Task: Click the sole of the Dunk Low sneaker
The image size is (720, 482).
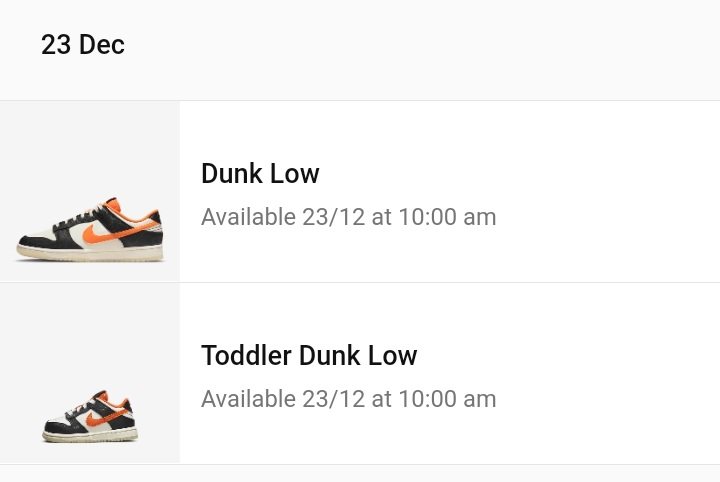Action: pos(90,256)
